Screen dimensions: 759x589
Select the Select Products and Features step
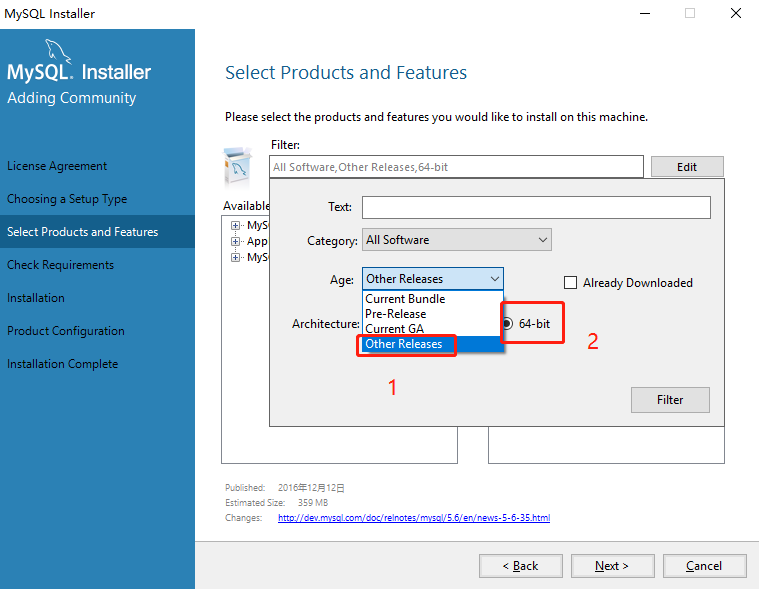97,232
